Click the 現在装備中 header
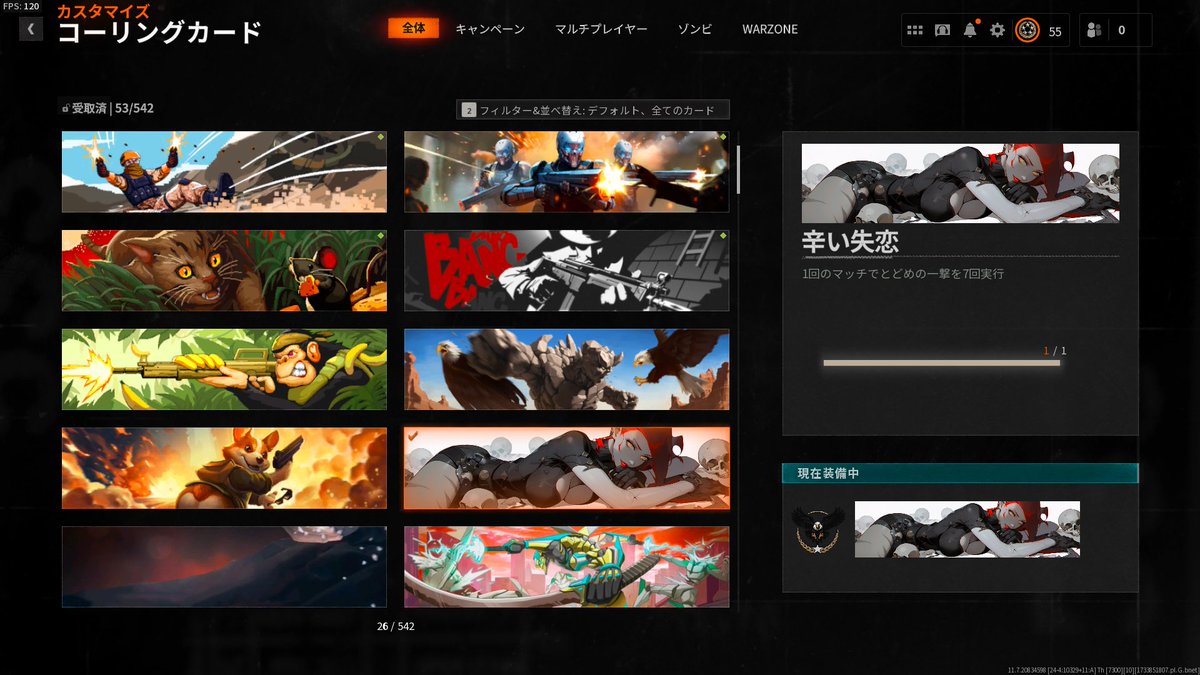Screen dimensions: 1200x675 click(960, 473)
